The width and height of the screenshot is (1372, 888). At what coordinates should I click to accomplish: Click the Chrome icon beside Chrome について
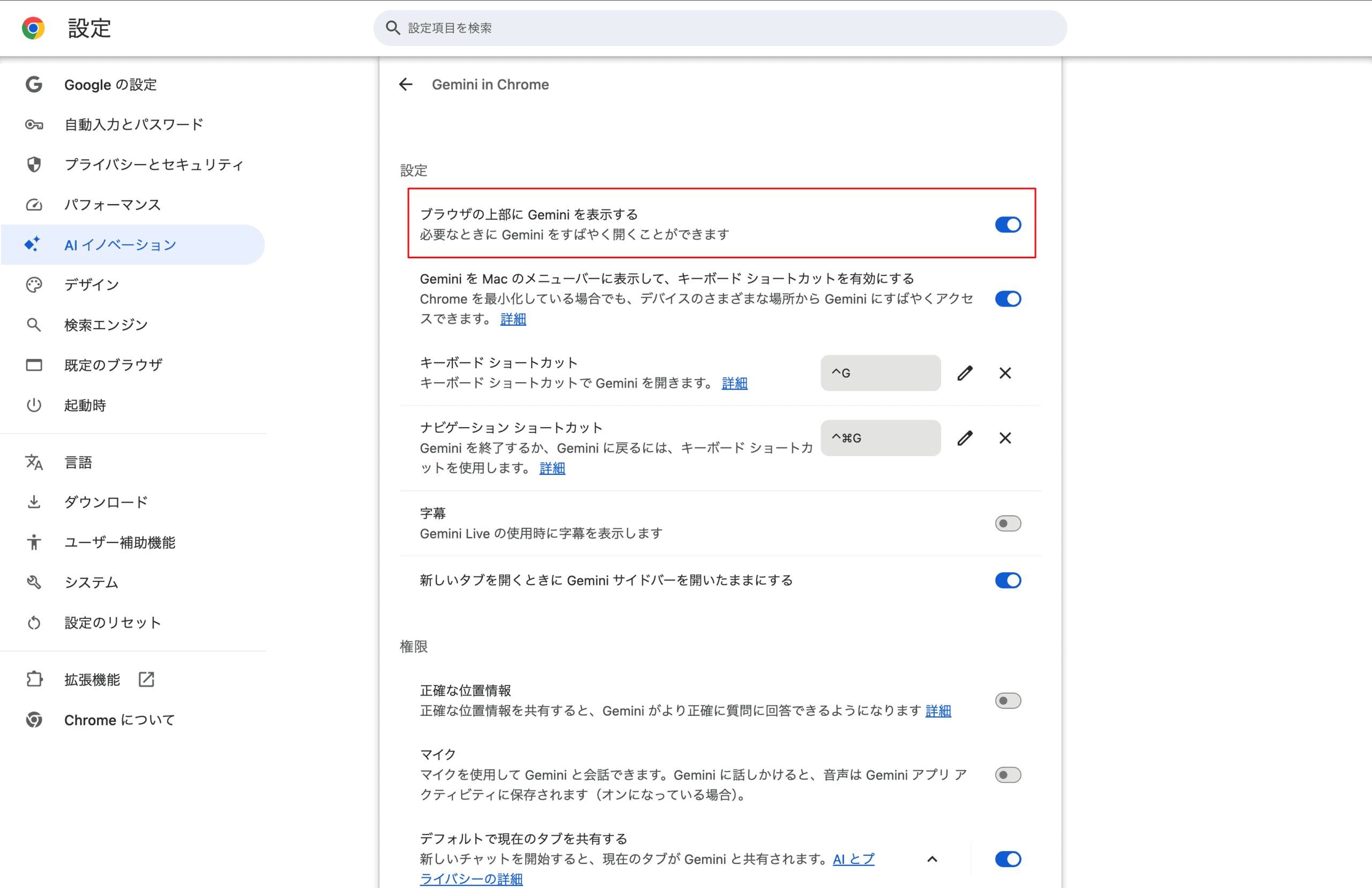[x=34, y=720]
